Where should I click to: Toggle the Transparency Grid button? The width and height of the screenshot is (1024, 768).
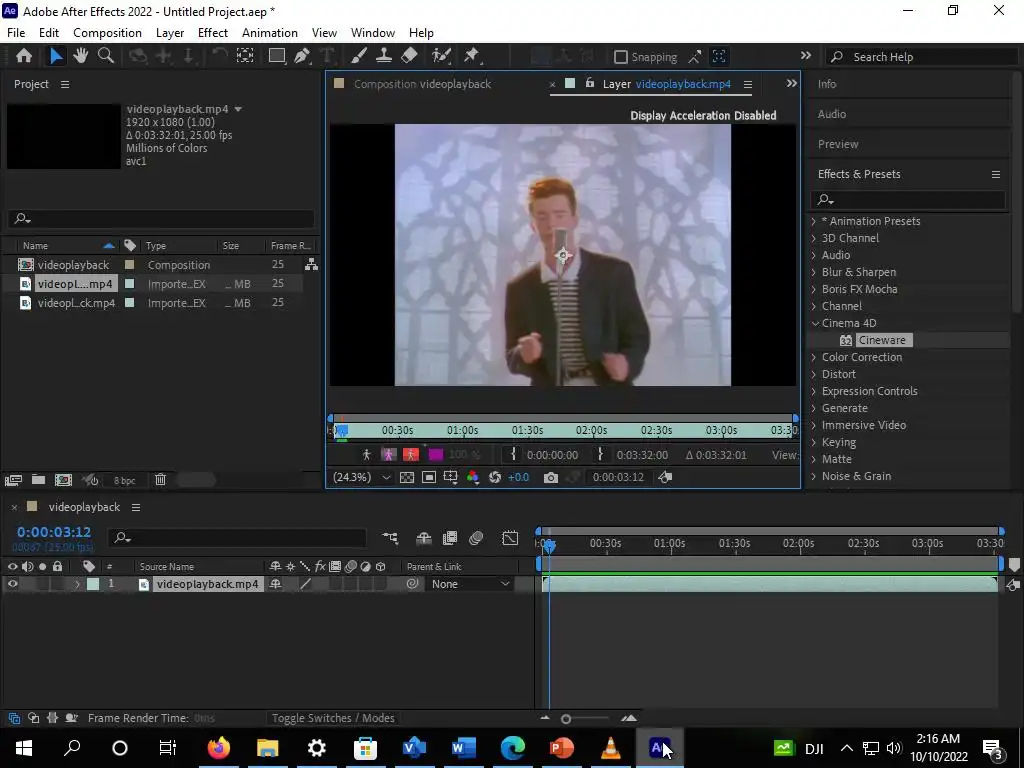[407, 477]
